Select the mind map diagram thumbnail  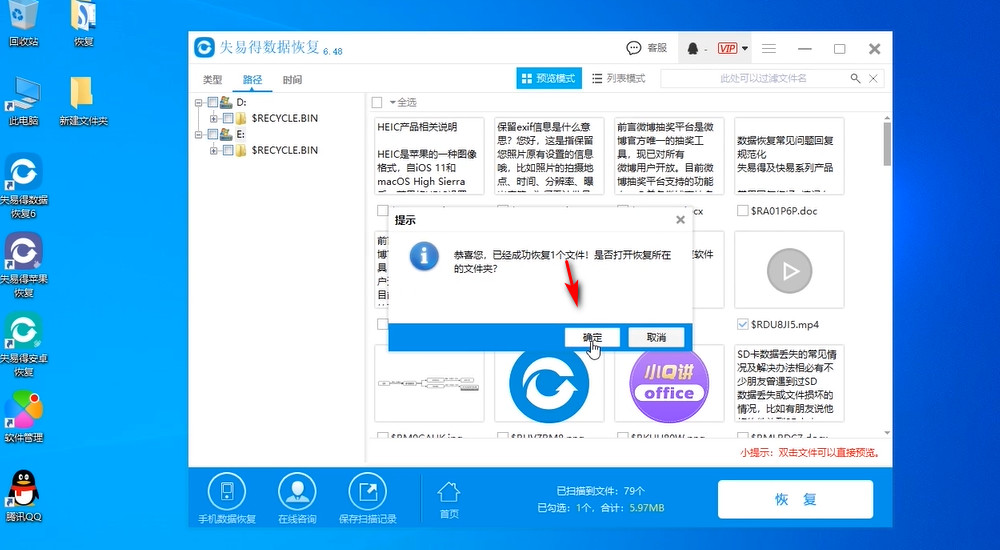click(429, 383)
